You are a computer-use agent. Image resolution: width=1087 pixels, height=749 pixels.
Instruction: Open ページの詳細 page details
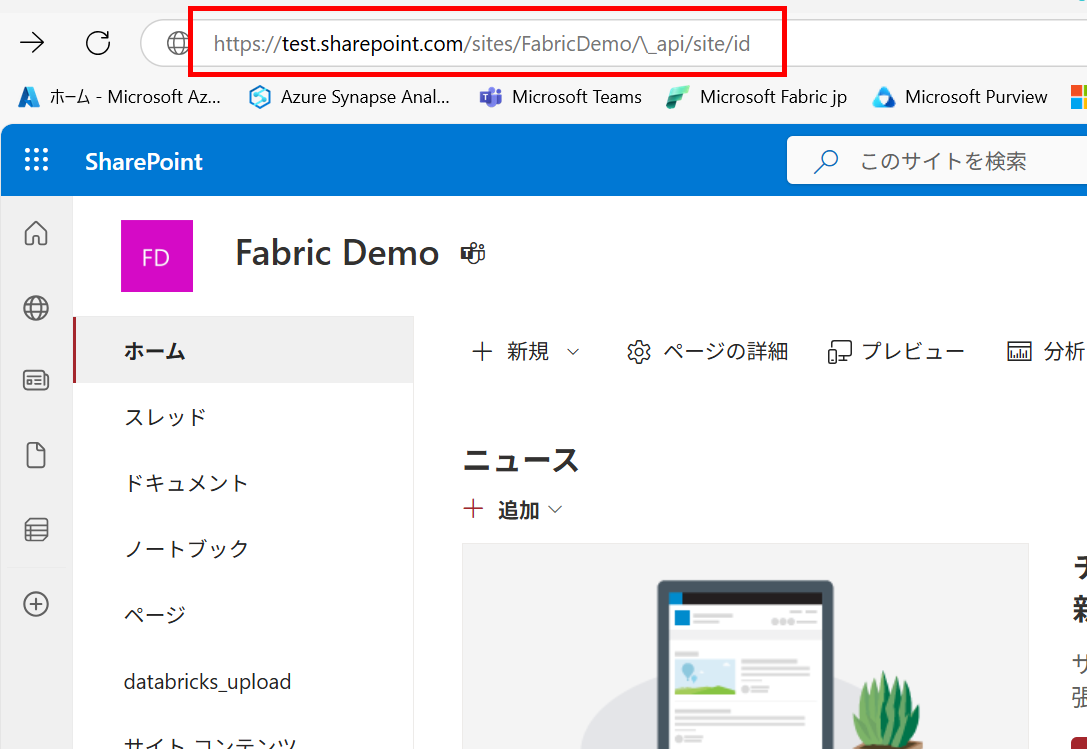707,352
